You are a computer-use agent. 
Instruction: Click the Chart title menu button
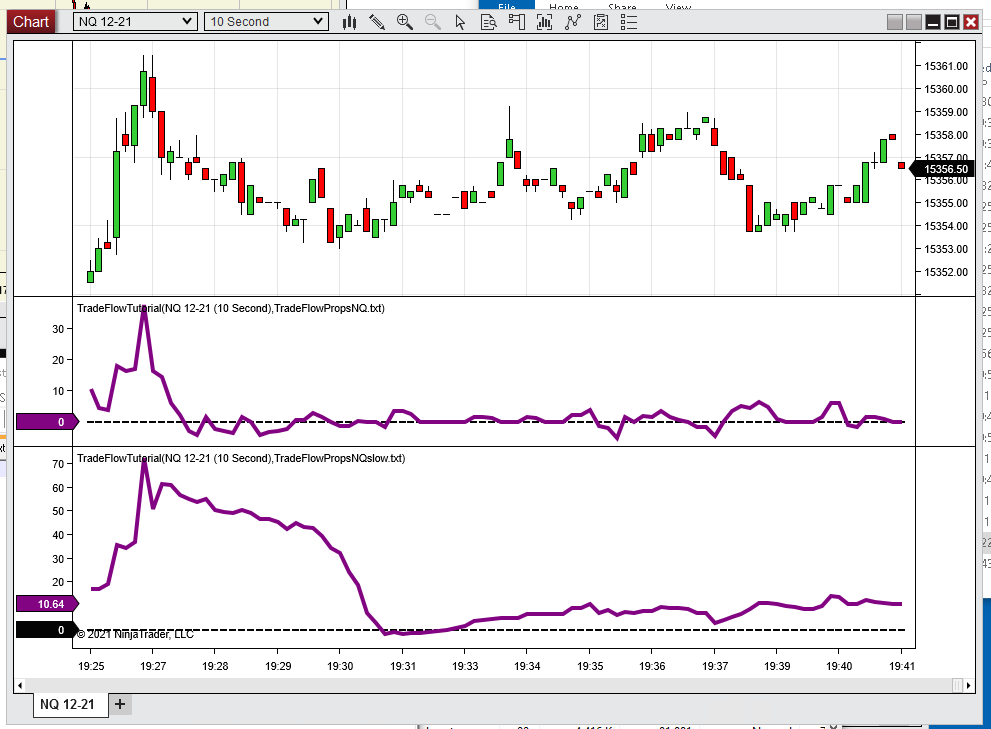click(31, 21)
